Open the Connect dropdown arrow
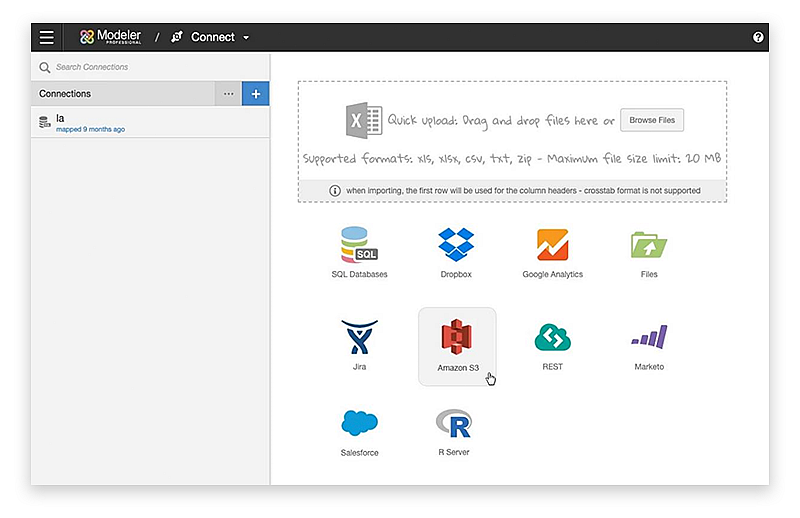Viewport: 800px width, 518px height. (246, 37)
